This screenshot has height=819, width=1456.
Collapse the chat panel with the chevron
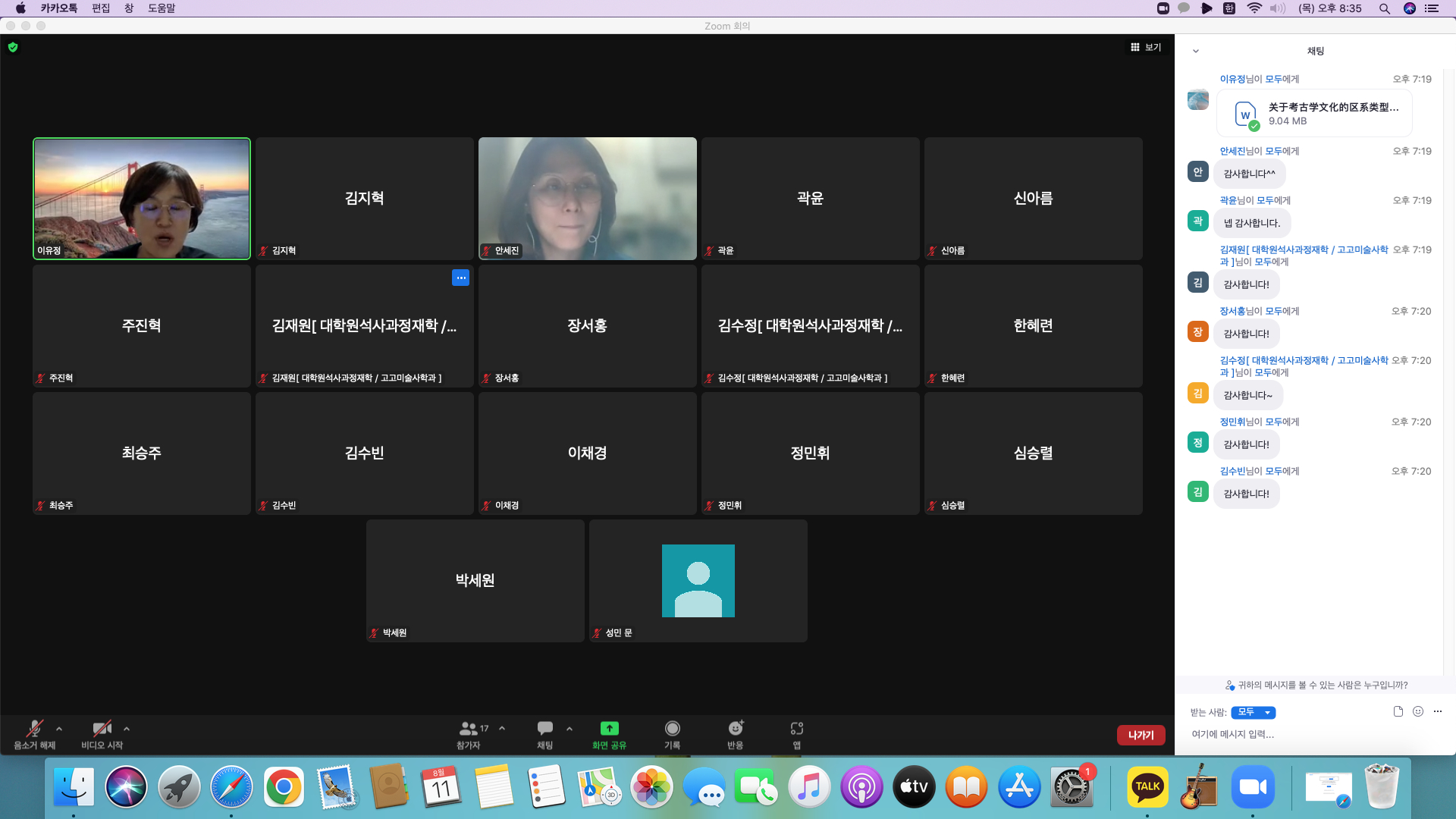(1196, 52)
